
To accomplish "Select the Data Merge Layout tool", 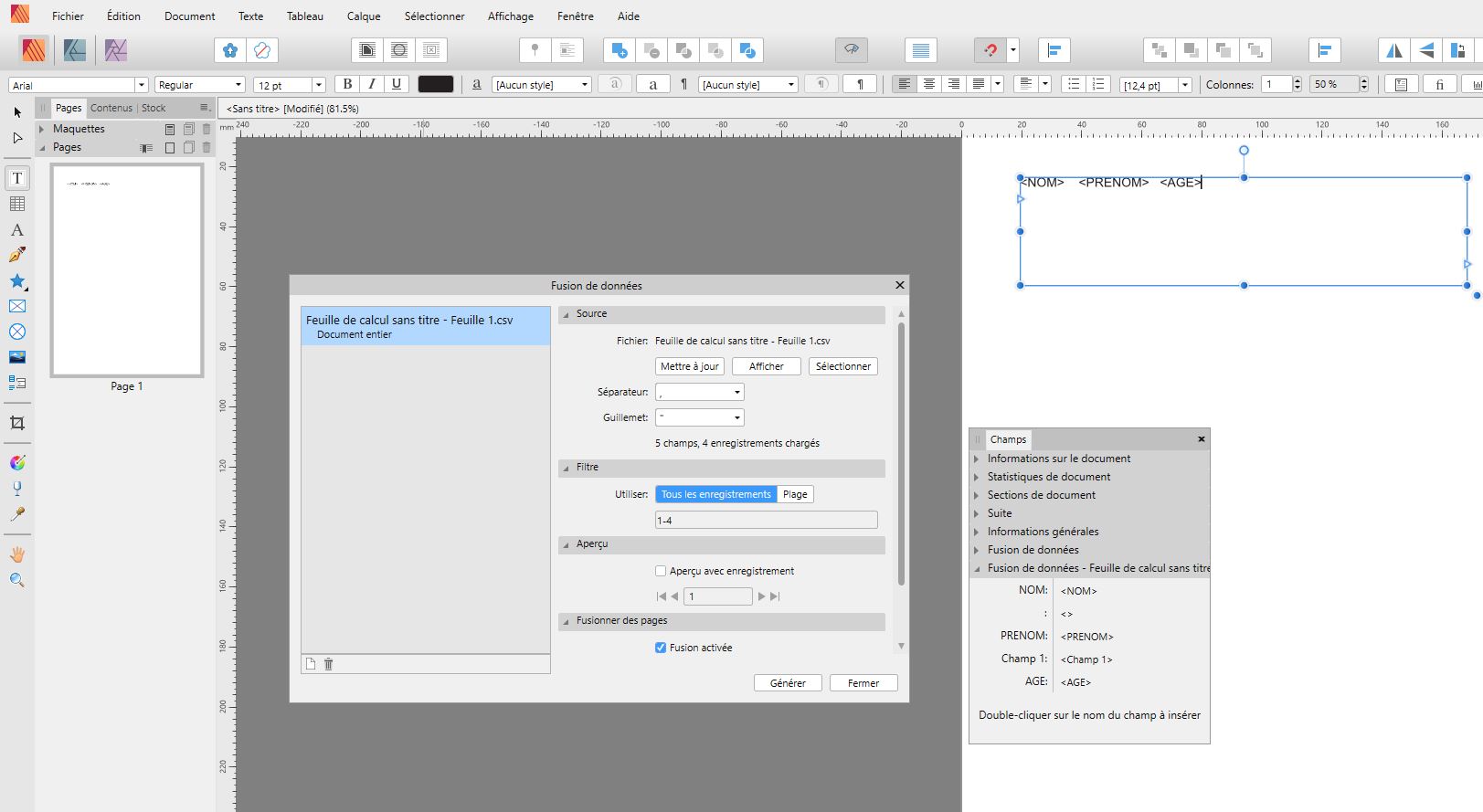I will pos(16,383).
